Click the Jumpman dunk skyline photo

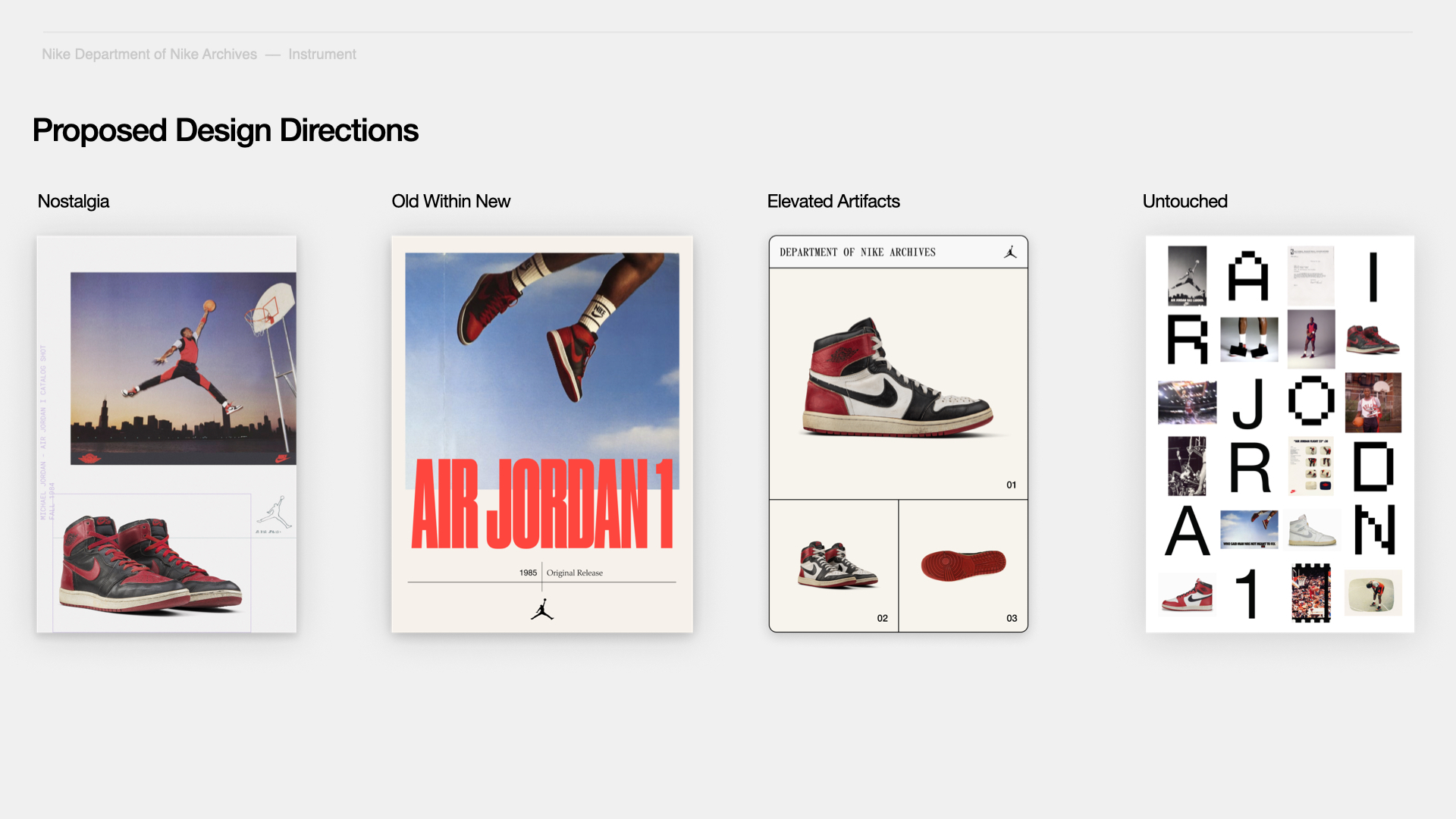tap(184, 369)
